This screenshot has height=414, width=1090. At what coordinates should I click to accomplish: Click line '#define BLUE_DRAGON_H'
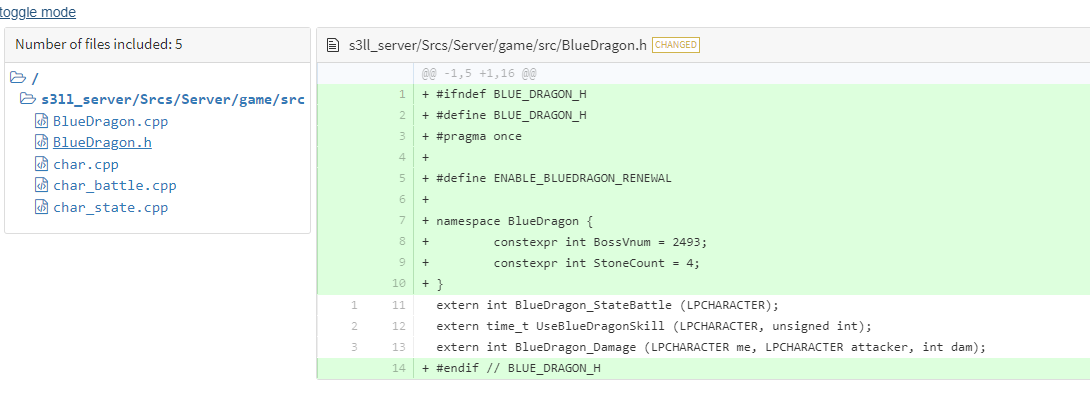click(x=511, y=115)
